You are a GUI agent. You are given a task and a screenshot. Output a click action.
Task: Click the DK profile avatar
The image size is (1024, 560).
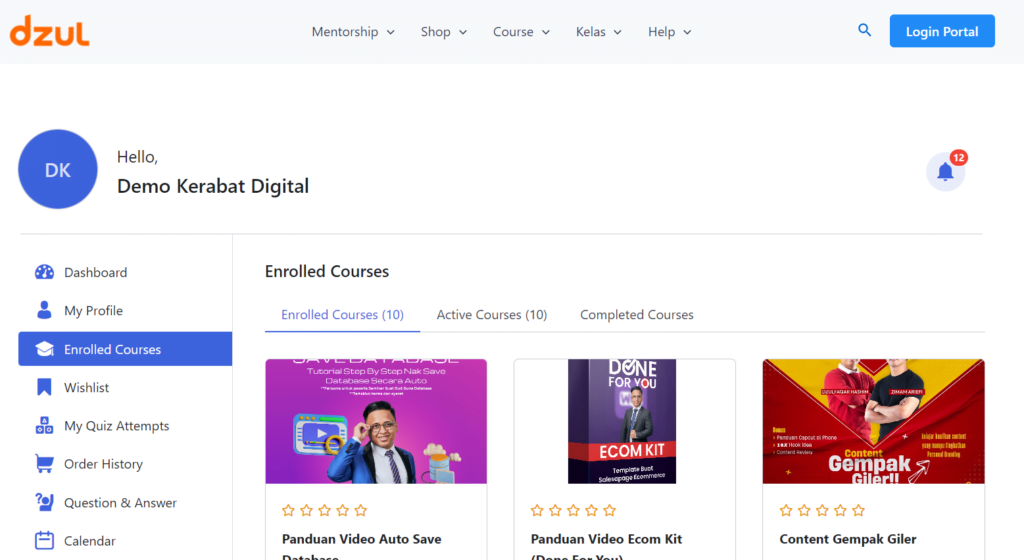click(58, 170)
